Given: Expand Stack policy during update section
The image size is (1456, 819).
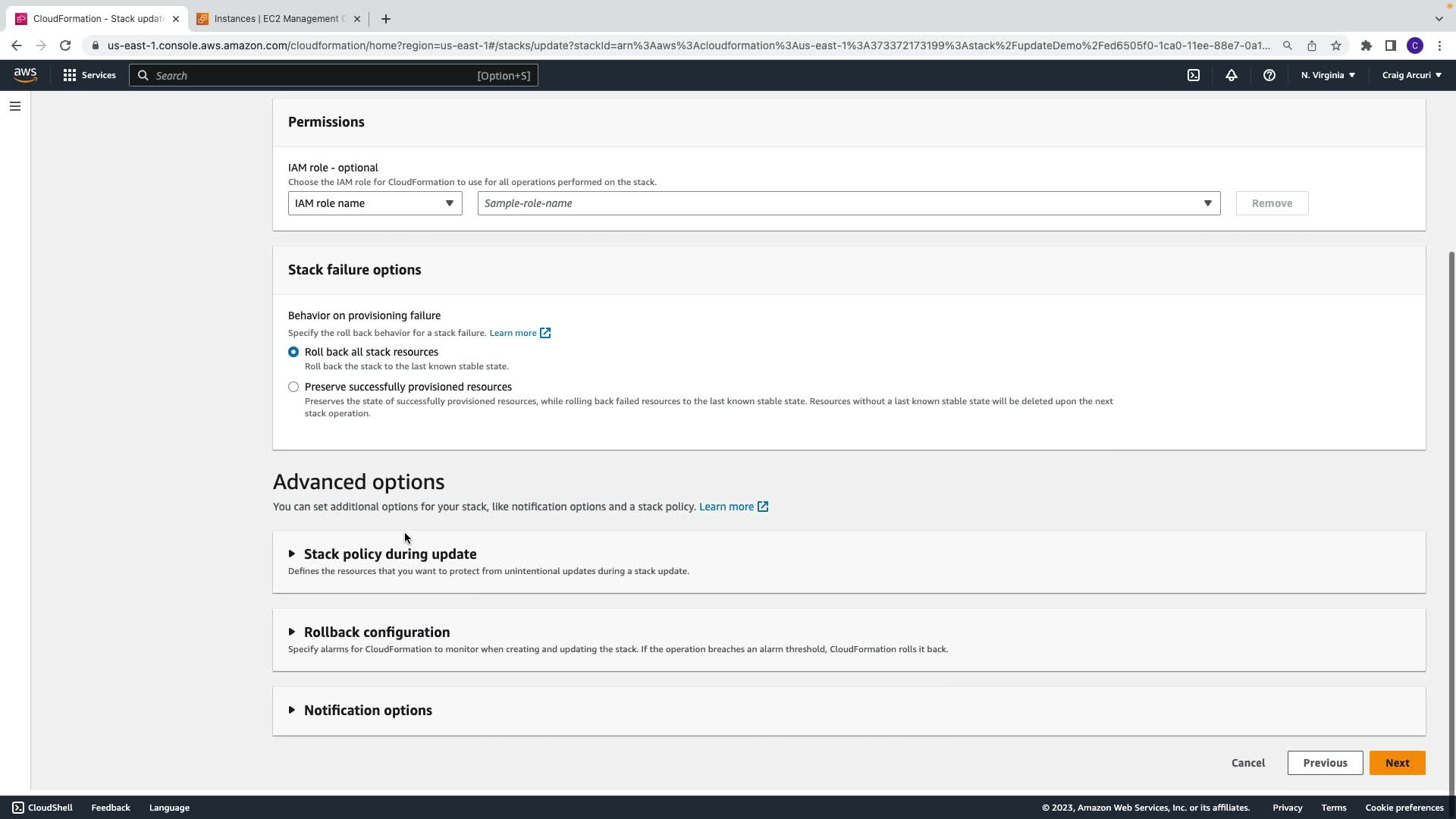Looking at the screenshot, I should click(390, 554).
